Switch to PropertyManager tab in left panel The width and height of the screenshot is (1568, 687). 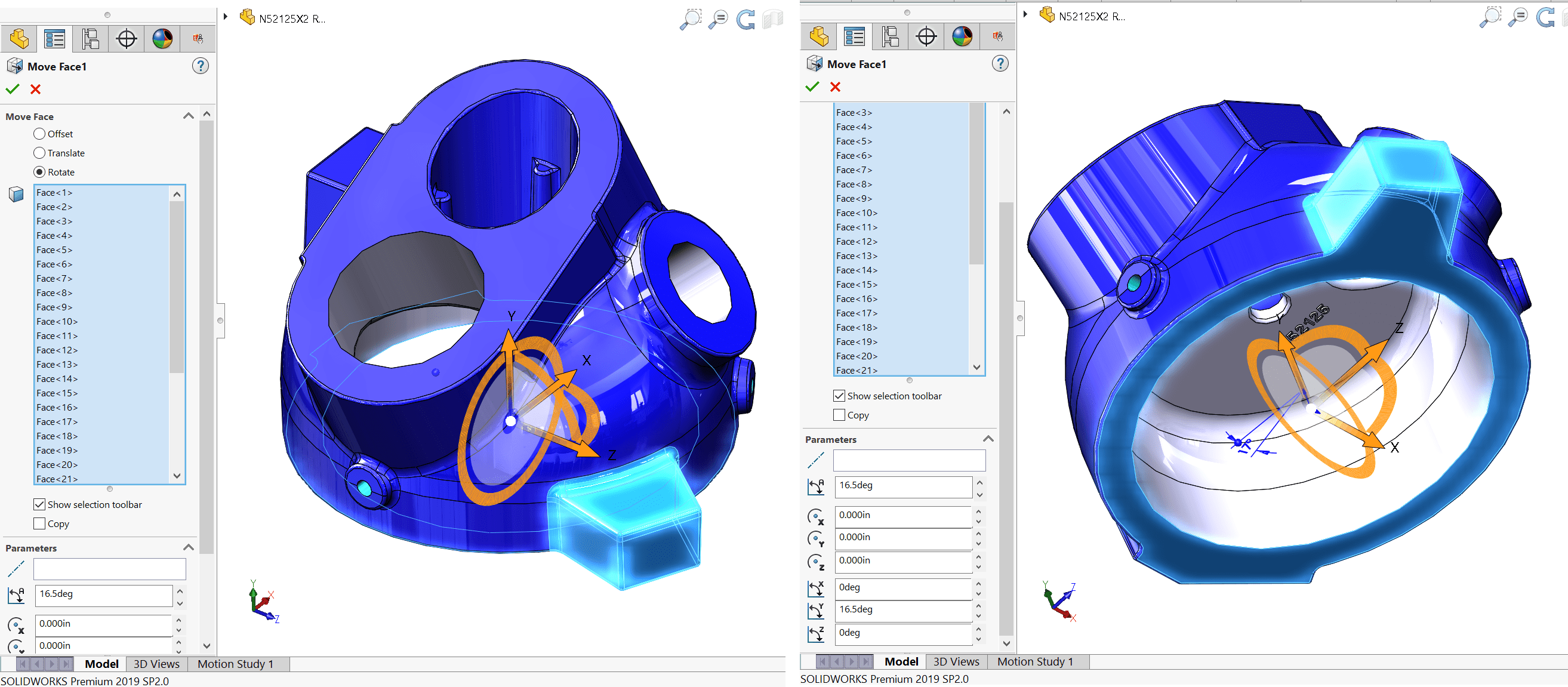tap(55, 39)
